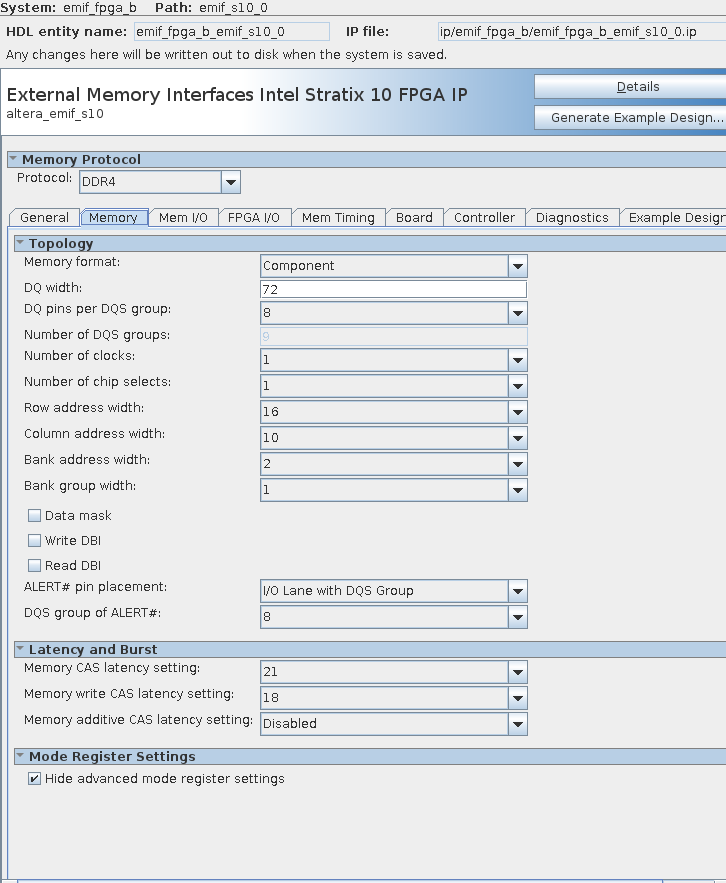
Task: Click the 'DQS group of ALERT#:' label
Action: [x=92, y=613]
